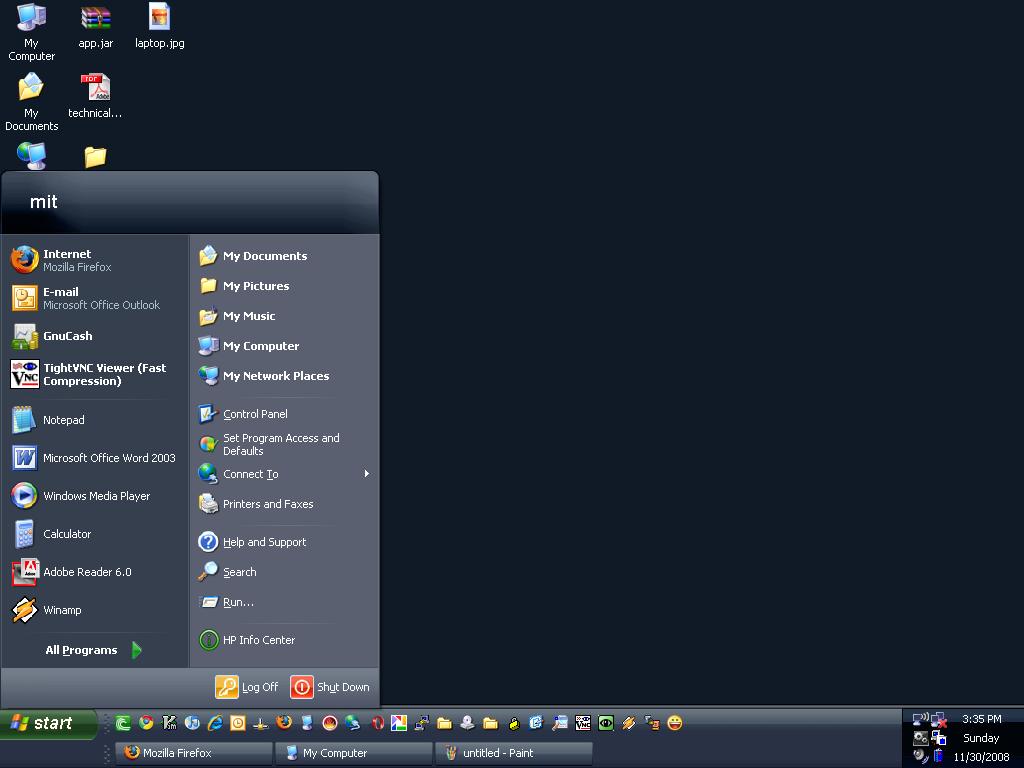This screenshot has width=1024, height=768.
Task: Click the Shut Down button
Action: (330, 687)
